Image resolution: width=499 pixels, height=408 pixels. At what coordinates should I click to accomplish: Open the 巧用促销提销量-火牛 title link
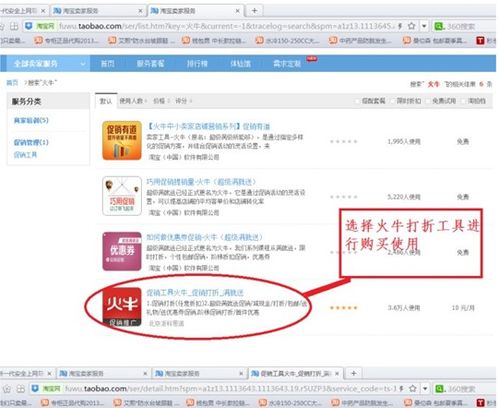[201, 182]
